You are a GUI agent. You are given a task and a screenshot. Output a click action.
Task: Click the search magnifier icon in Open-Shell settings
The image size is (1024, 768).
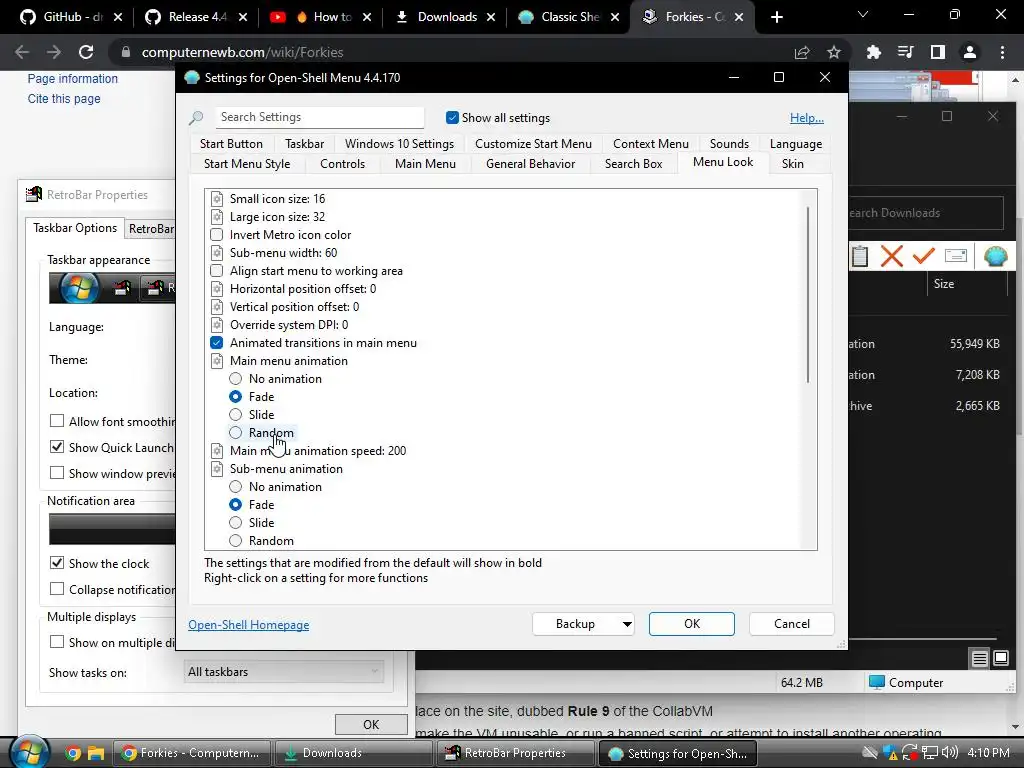click(x=196, y=118)
